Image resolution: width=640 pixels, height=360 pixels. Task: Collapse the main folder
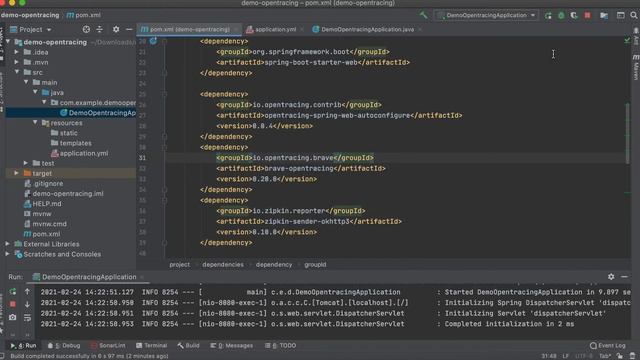click(26, 82)
